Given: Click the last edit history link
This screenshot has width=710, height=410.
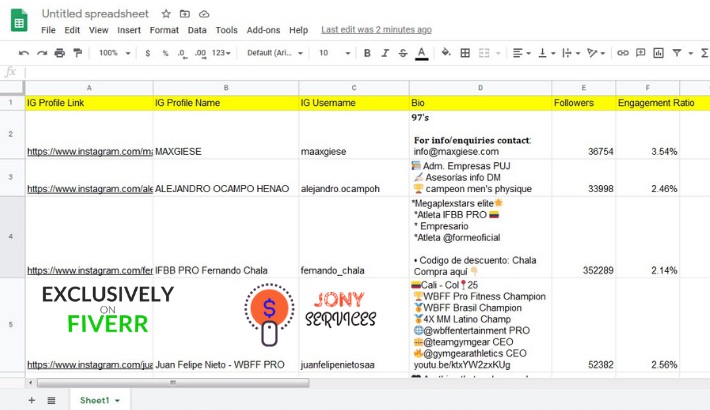Looking at the screenshot, I should click(376, 30).
